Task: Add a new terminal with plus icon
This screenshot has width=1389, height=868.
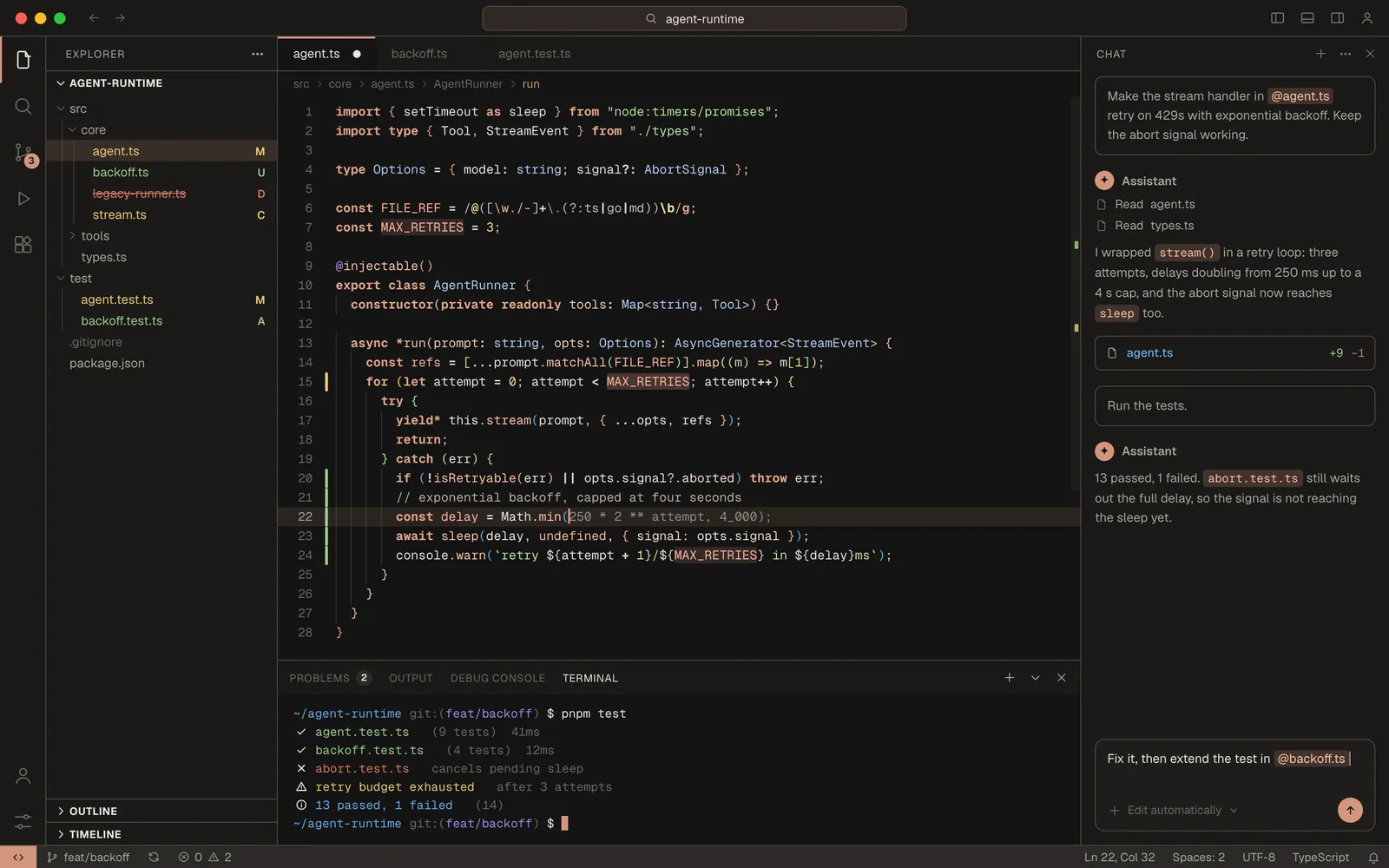Action: (1009, 678)
